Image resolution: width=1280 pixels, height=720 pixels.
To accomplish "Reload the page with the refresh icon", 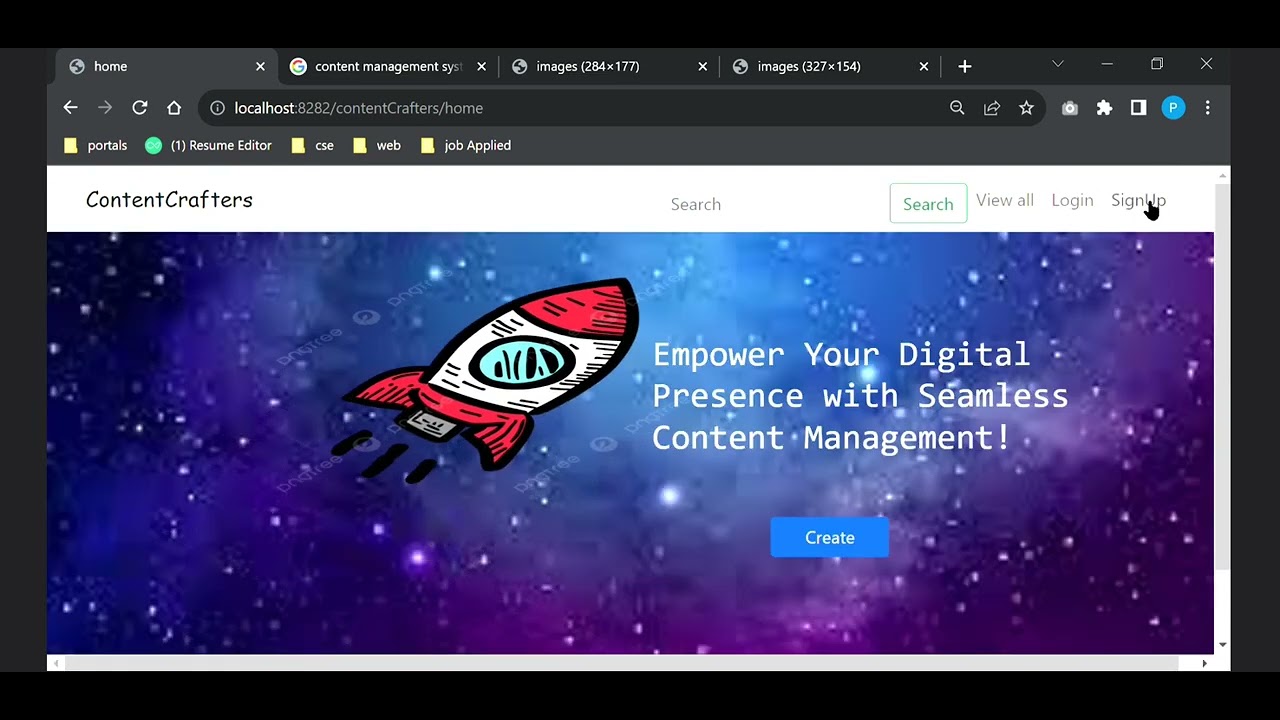I will [140, 108].
